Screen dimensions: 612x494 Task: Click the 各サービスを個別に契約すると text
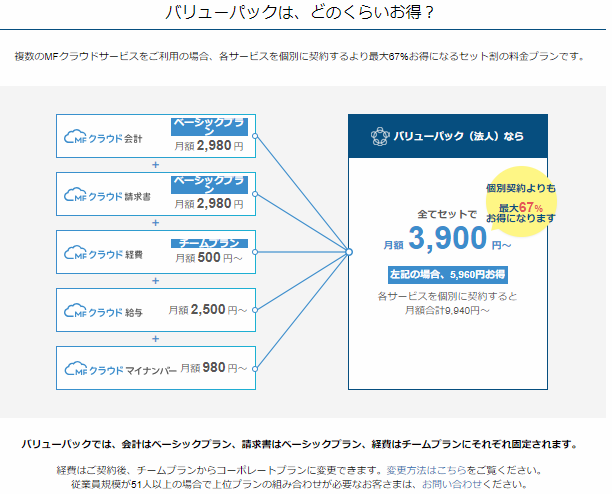coord(447,296)
